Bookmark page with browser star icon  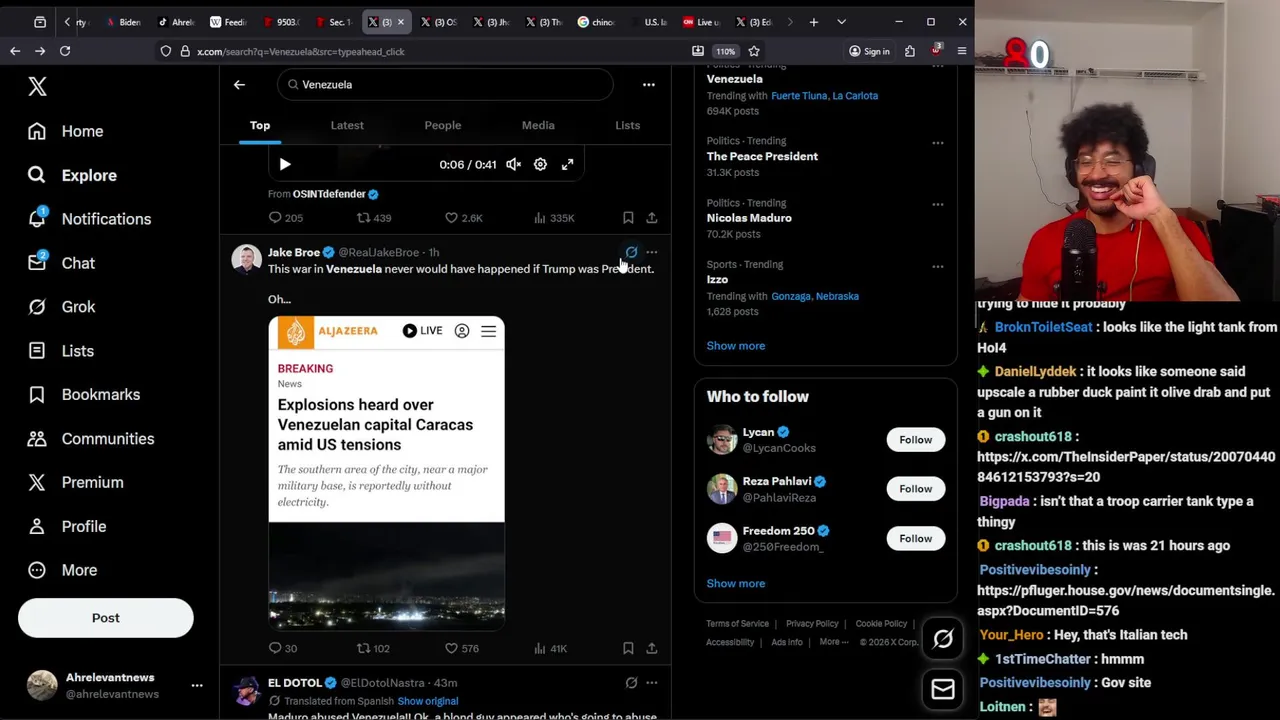[754, 51]
